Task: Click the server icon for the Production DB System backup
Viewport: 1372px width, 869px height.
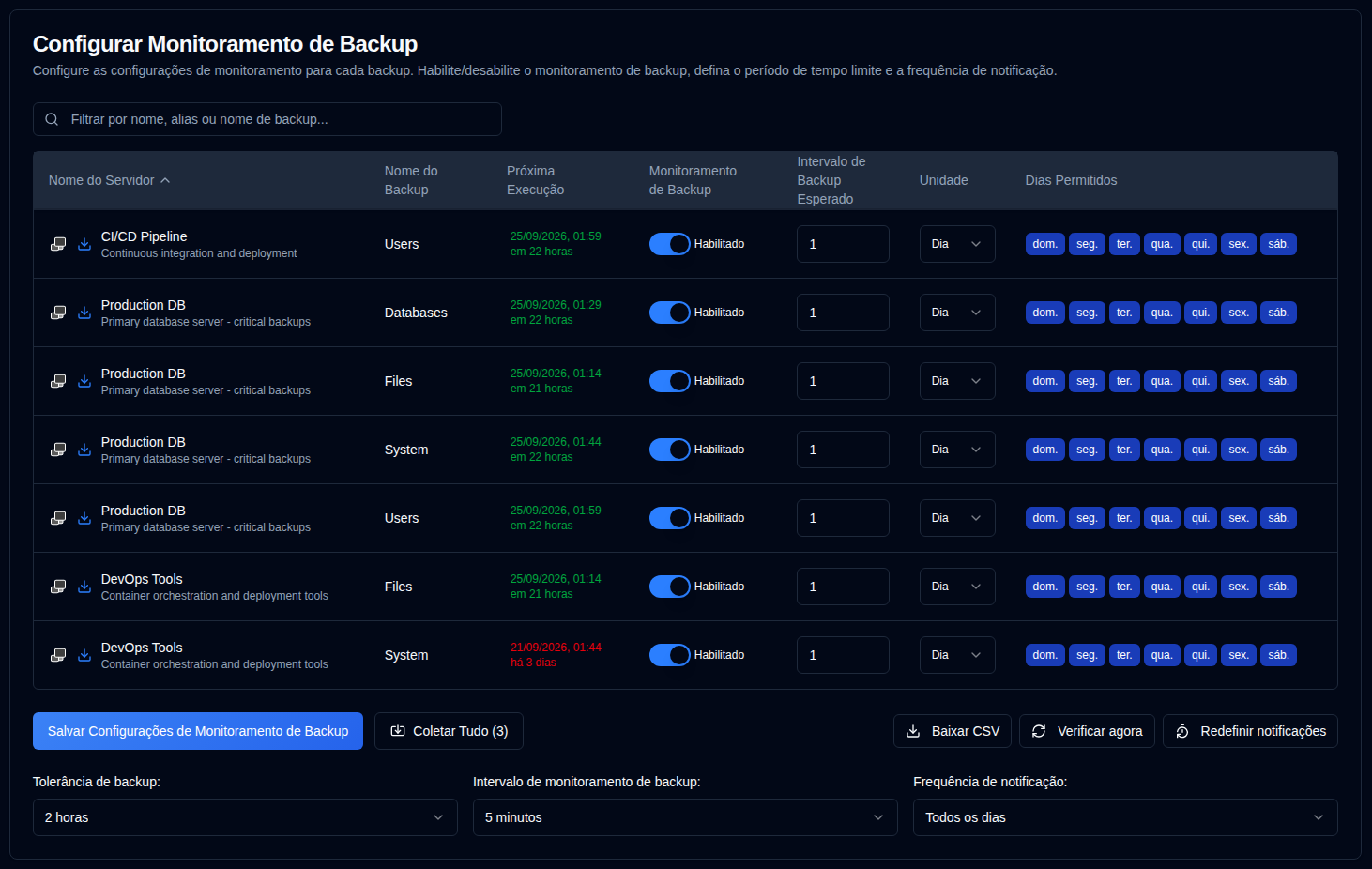Action: coord(58,450)
